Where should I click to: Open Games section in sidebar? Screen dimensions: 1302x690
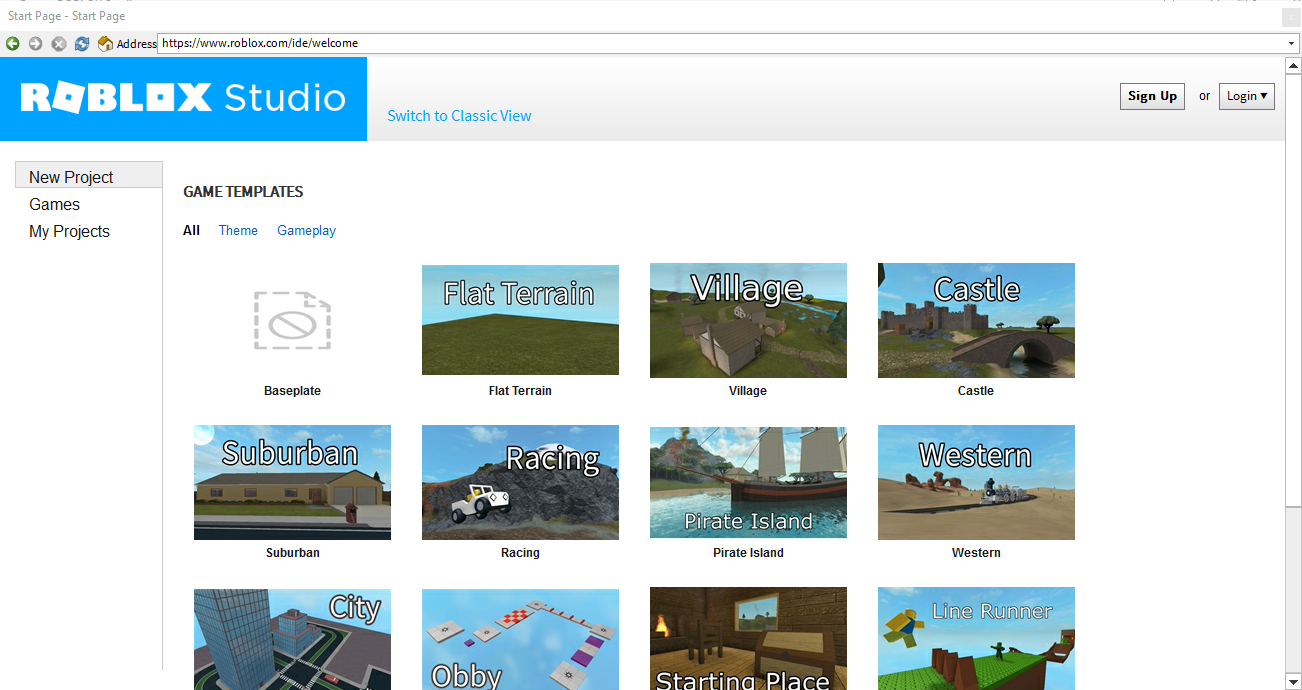click(55, 204)
